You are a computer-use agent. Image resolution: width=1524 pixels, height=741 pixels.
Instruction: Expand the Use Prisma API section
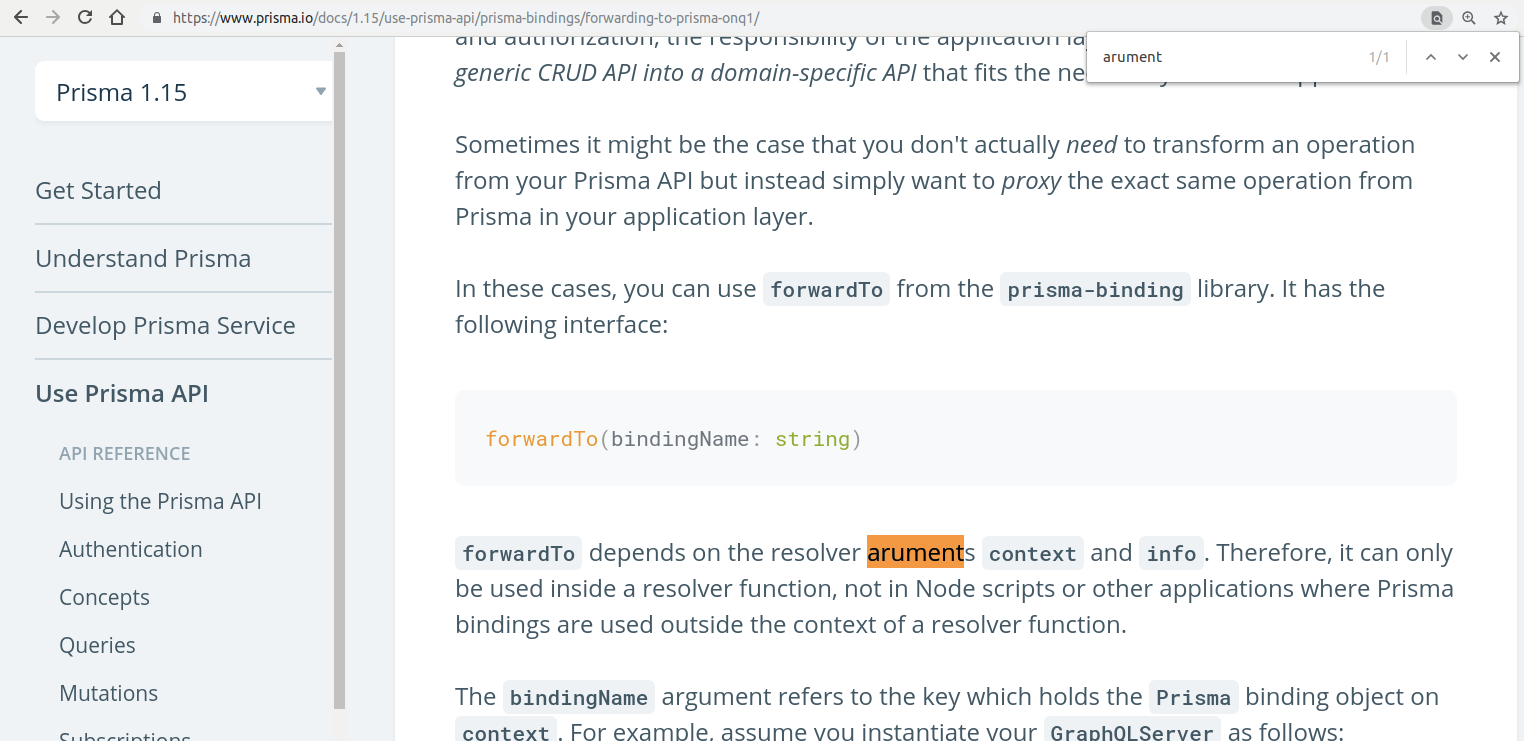pyautogui.click(x=121, y=393)
